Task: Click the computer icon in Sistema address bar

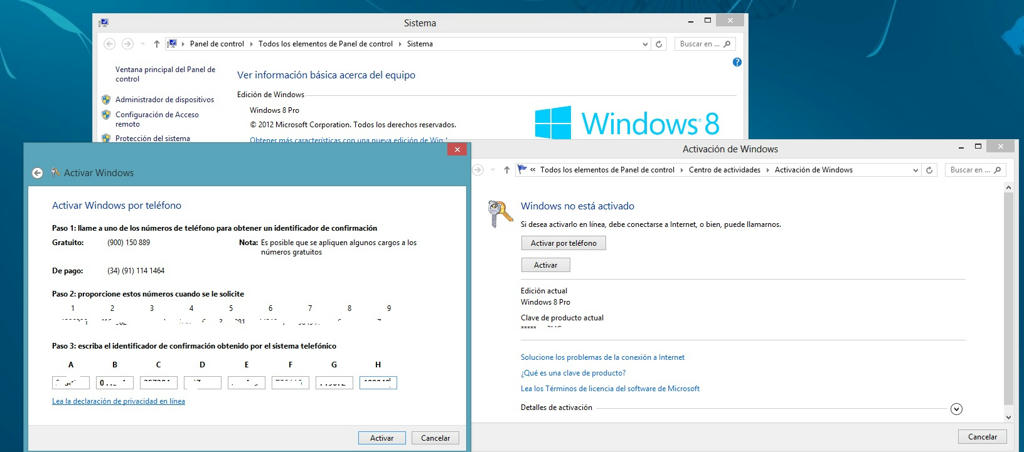Action: (172, 44)
